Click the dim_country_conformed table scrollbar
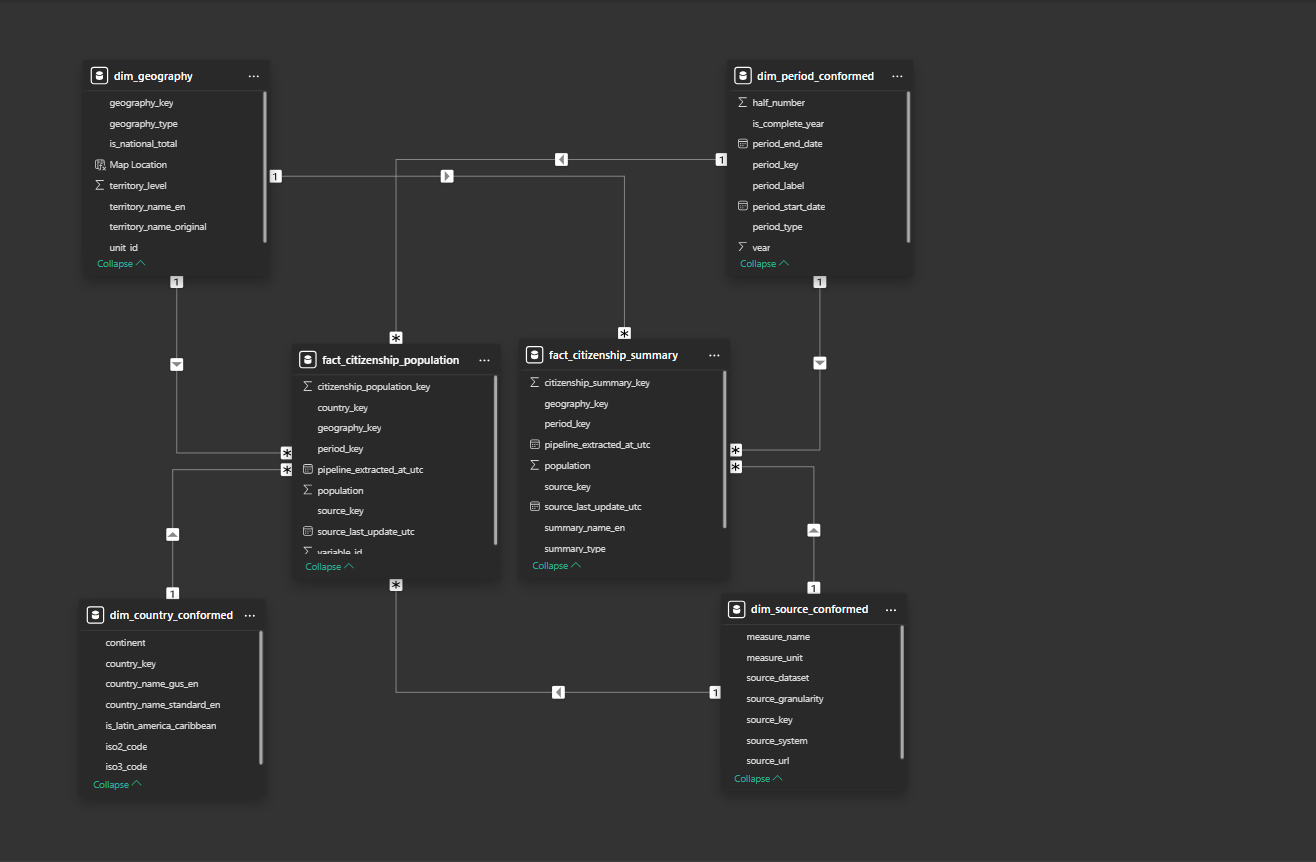 point(261,697)
